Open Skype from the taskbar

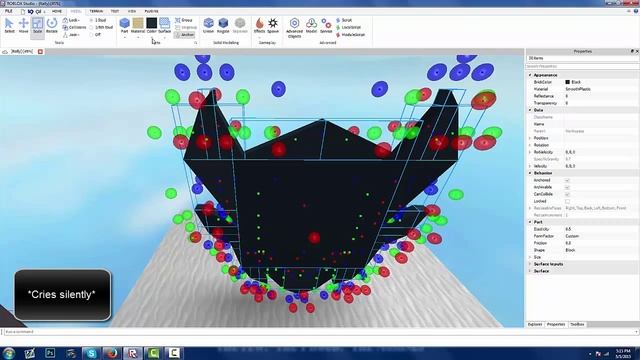coord(91,353)
